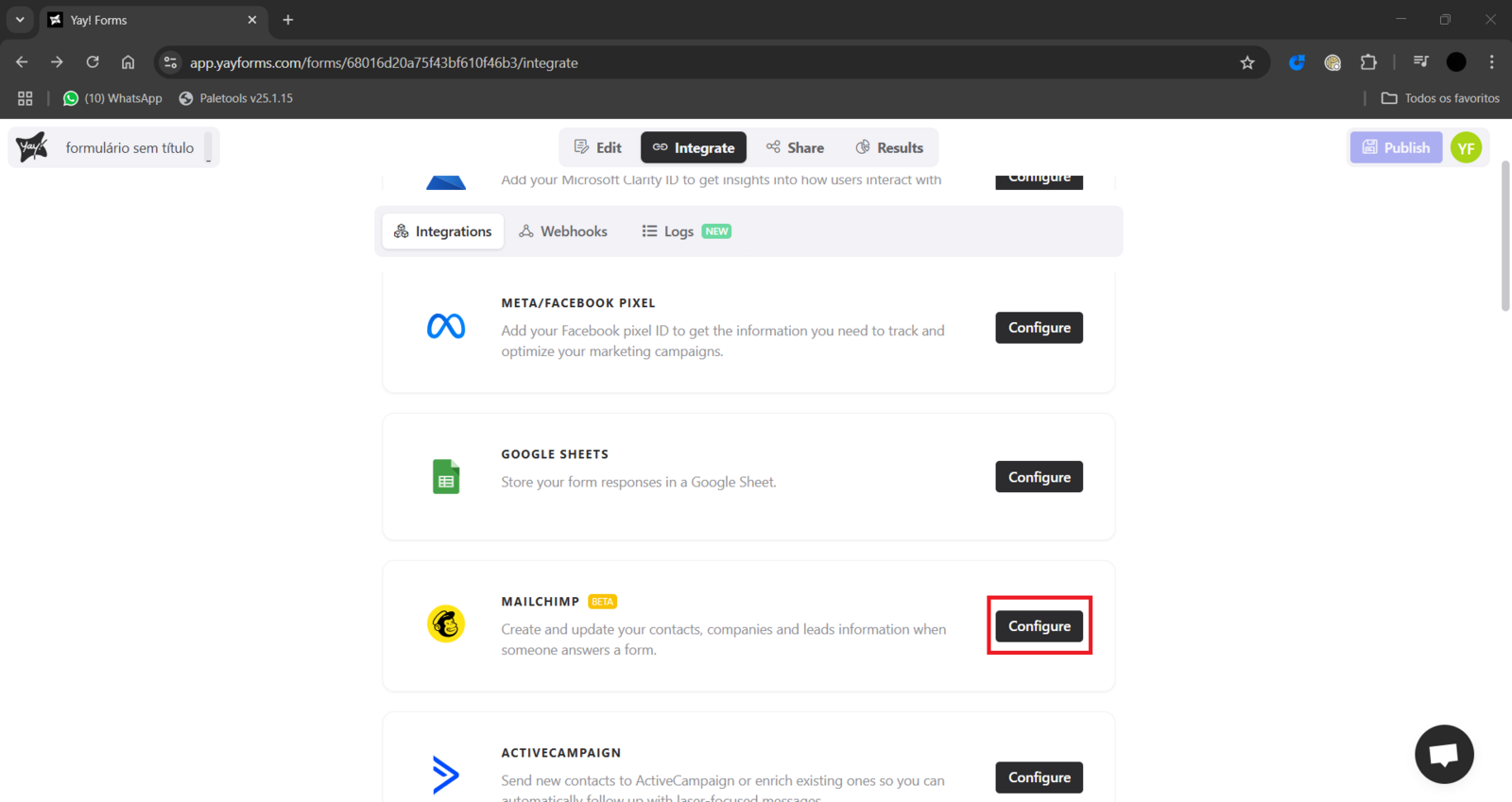Click the page vertical scrollbar
This screenshot has height=802, width=1512.
(x=1505, y=236)
